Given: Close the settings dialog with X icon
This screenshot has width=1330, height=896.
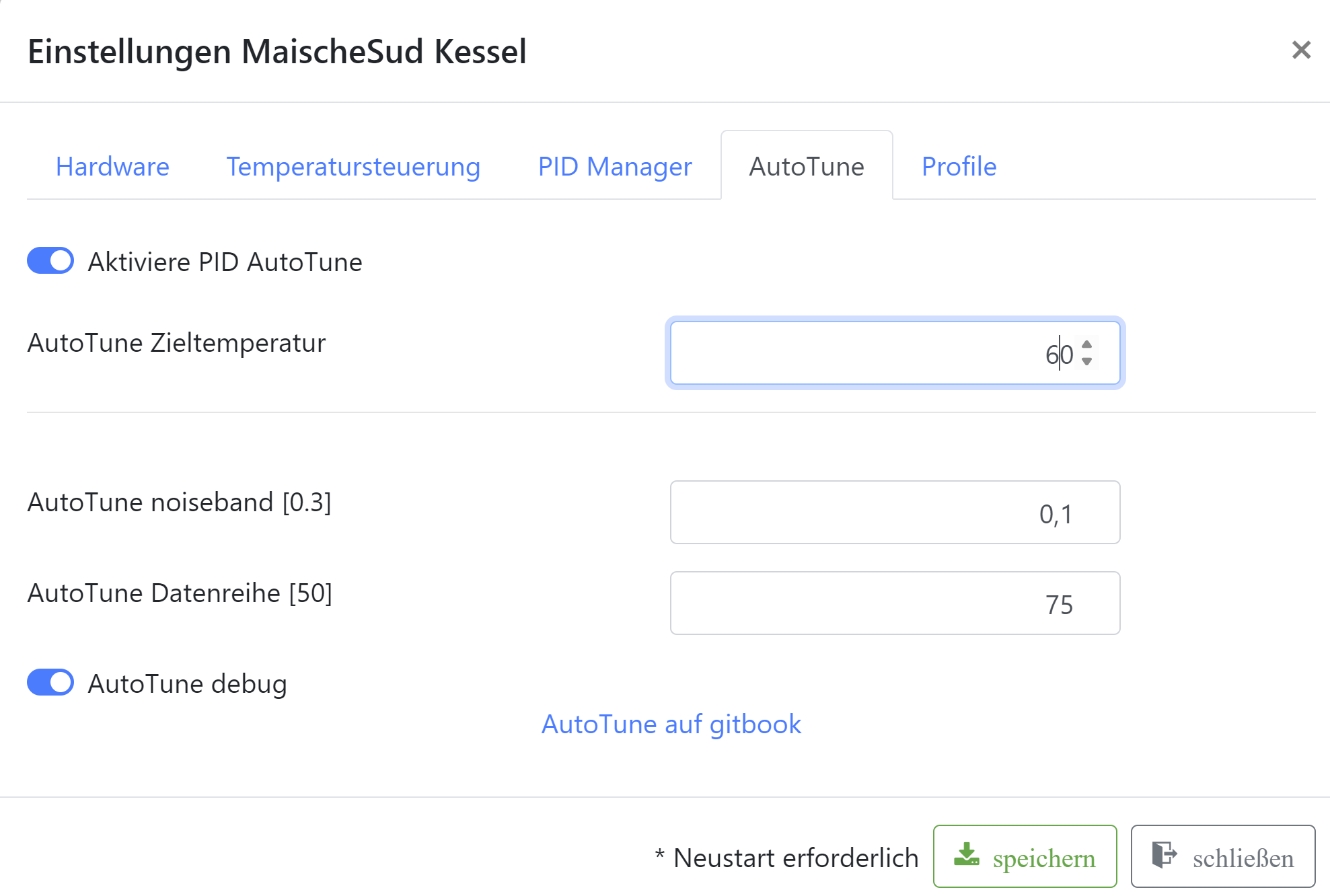Looking at the screenshot, I should (x=1301, y=50).
